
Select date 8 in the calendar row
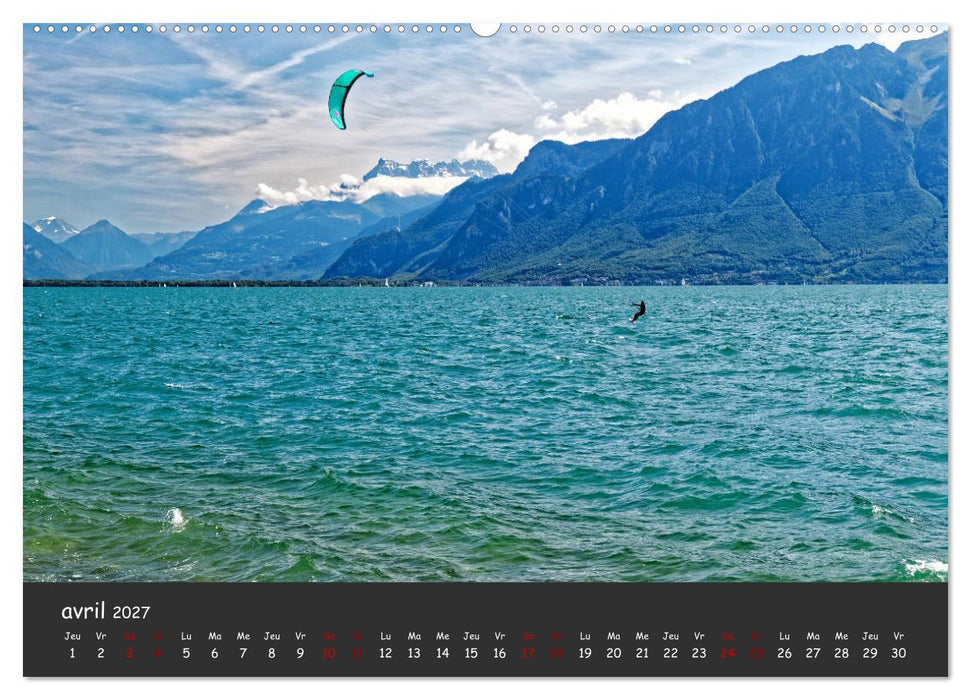tap(272, 653)
